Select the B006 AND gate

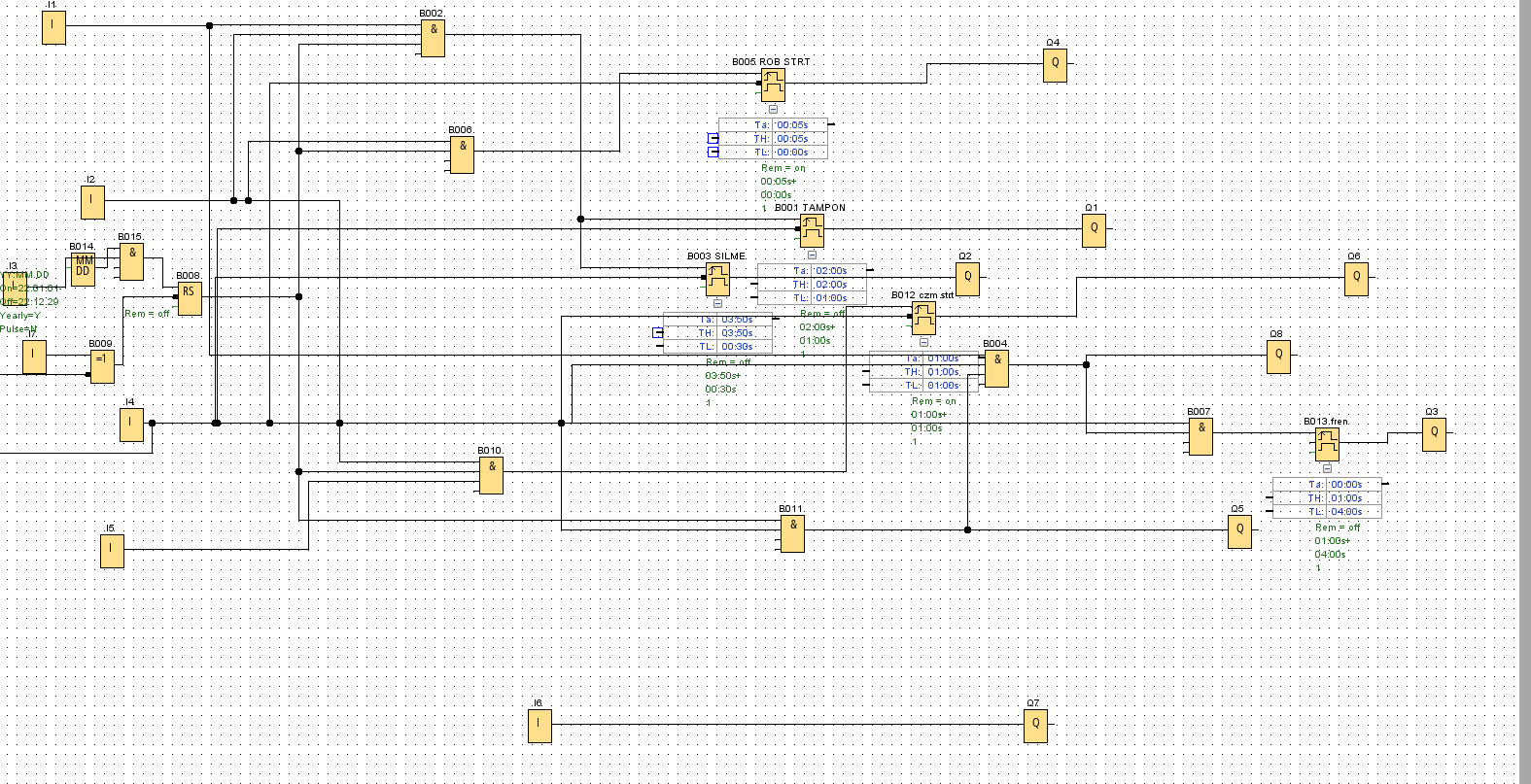click(x=462, y=153)
